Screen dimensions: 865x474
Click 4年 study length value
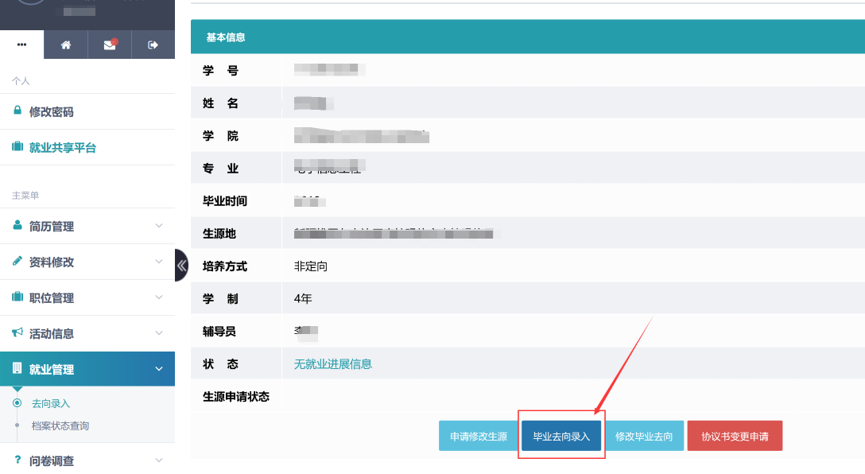tap(303, 299)
